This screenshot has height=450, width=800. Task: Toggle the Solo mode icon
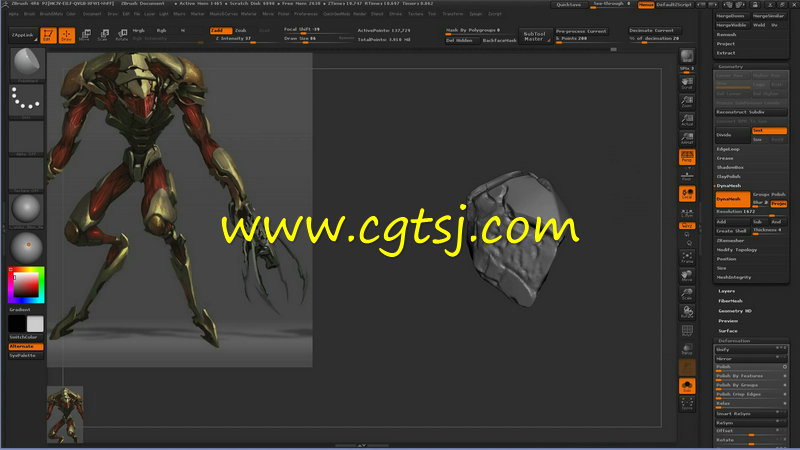(x=687, y=386)
